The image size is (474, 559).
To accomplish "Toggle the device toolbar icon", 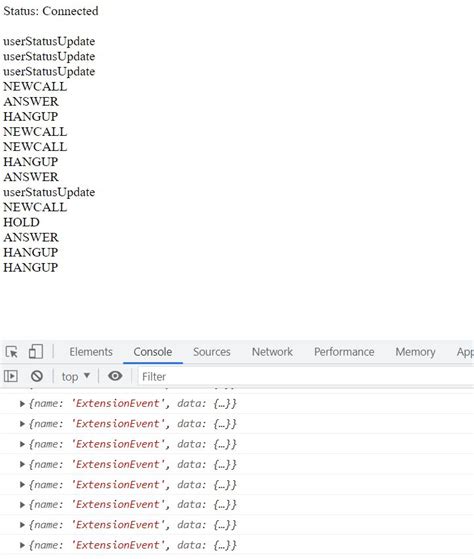I will point(36,352).
